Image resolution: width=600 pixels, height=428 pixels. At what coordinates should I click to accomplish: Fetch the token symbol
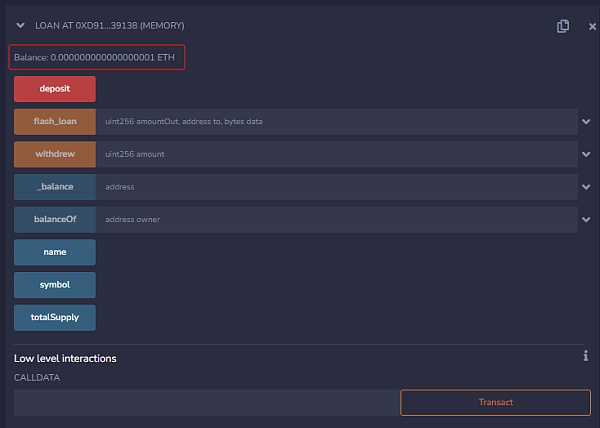[x=55, y=285]
